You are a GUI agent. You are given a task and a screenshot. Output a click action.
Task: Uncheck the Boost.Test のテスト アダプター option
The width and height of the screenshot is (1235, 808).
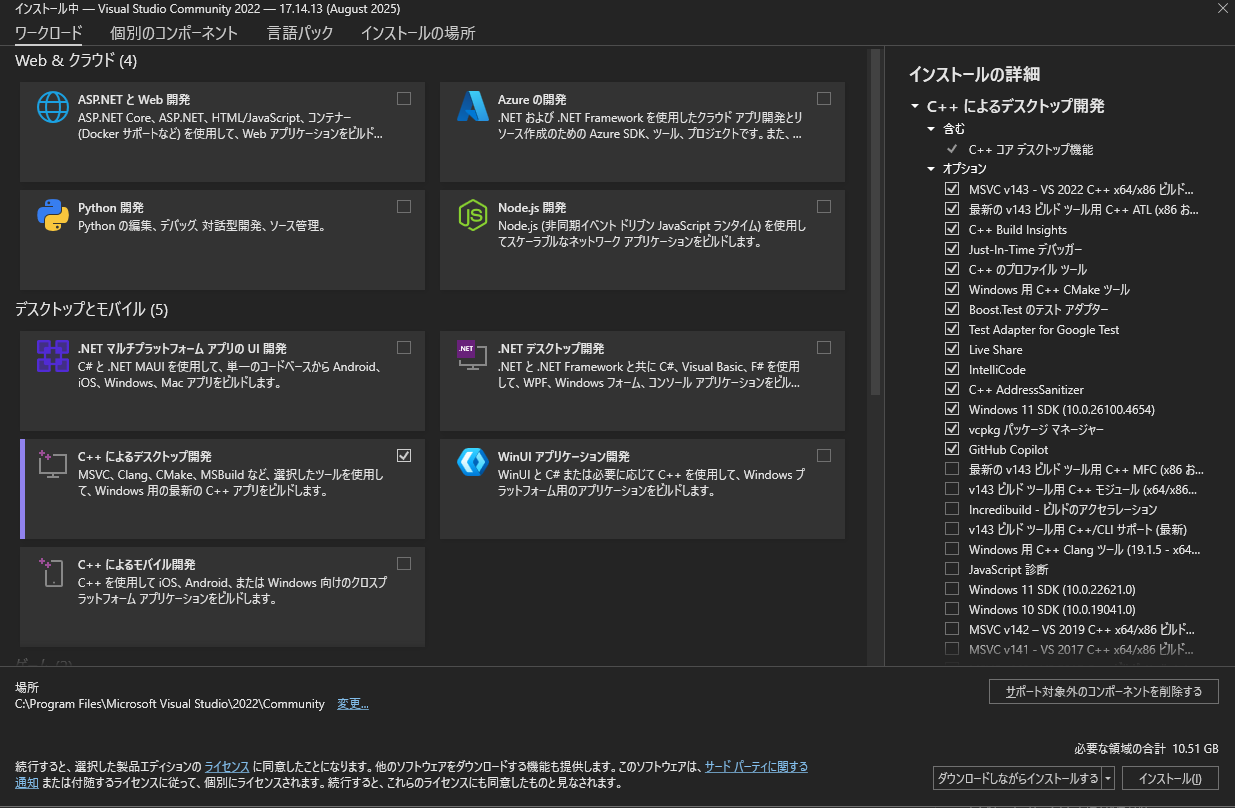tap(952, 309)
